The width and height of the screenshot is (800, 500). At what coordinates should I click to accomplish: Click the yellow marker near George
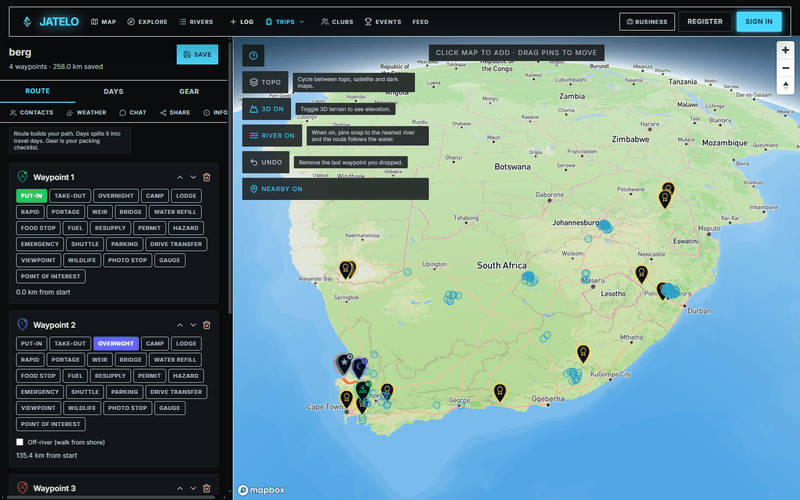pyautogui.click(x=500, y=392)
